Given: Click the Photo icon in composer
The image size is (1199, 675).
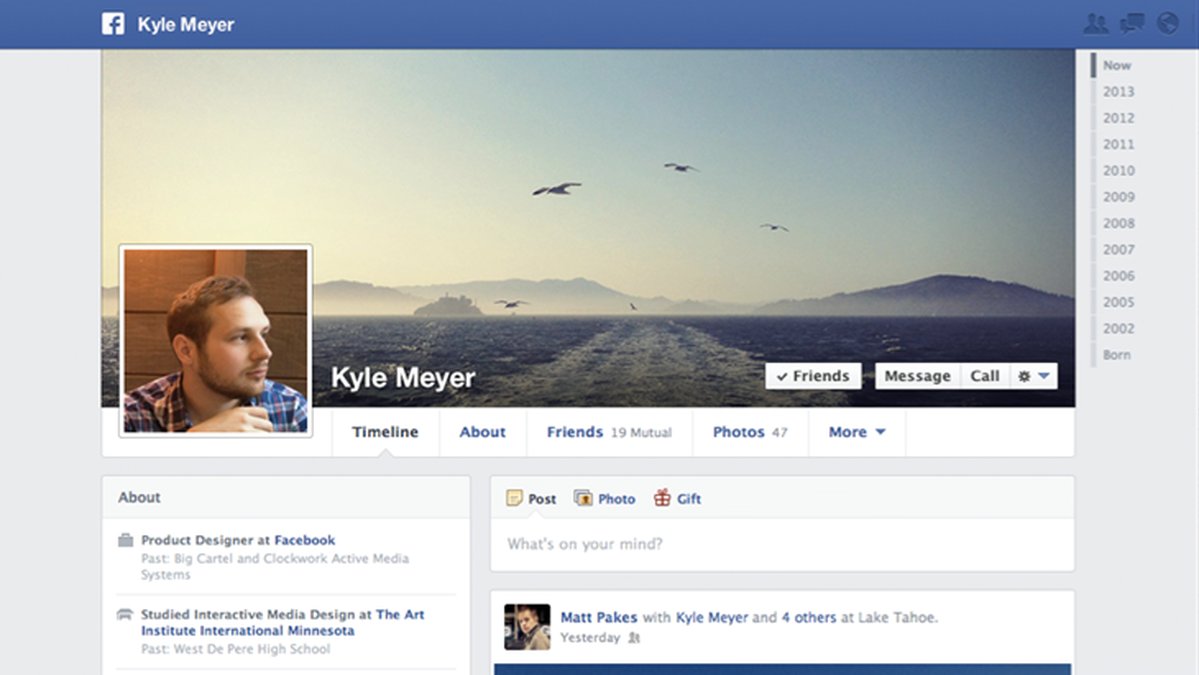Looking at the screenshot, I should coord(583,498).
